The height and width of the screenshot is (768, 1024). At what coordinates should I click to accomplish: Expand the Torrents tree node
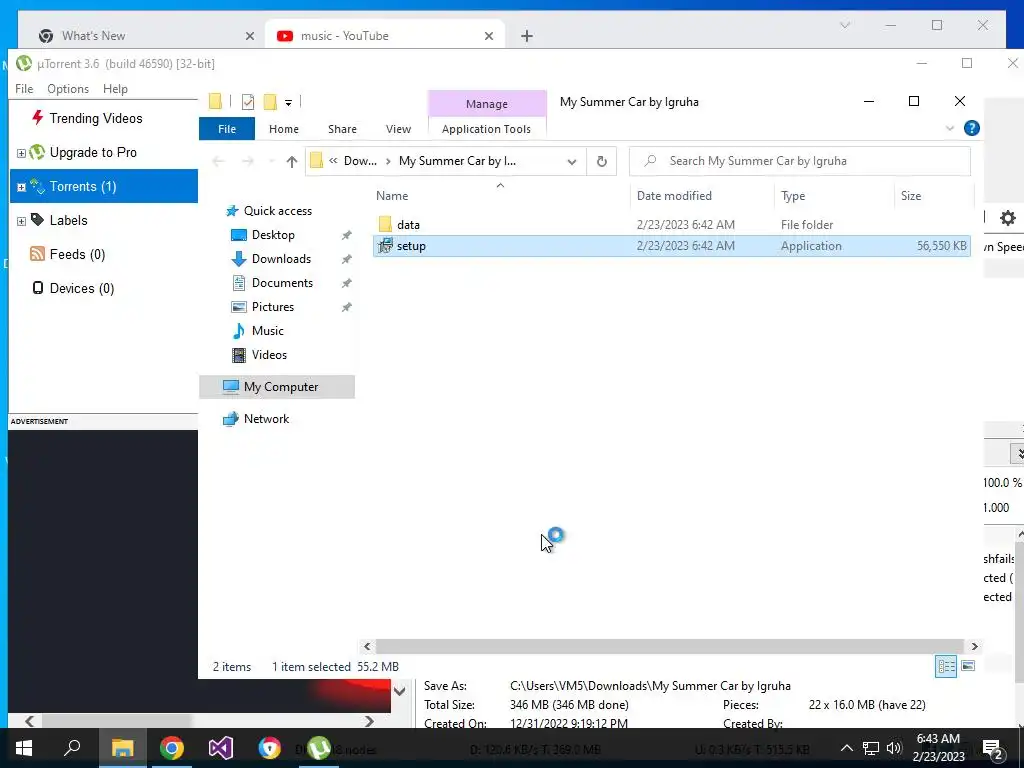(x=21, y=187)
